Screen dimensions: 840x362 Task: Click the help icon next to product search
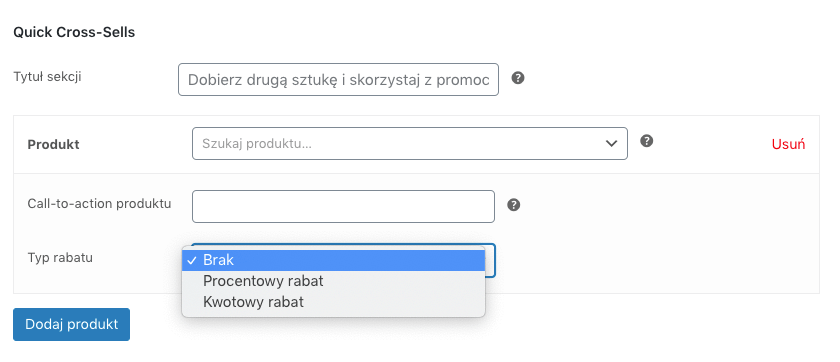(x=647, y=141)
